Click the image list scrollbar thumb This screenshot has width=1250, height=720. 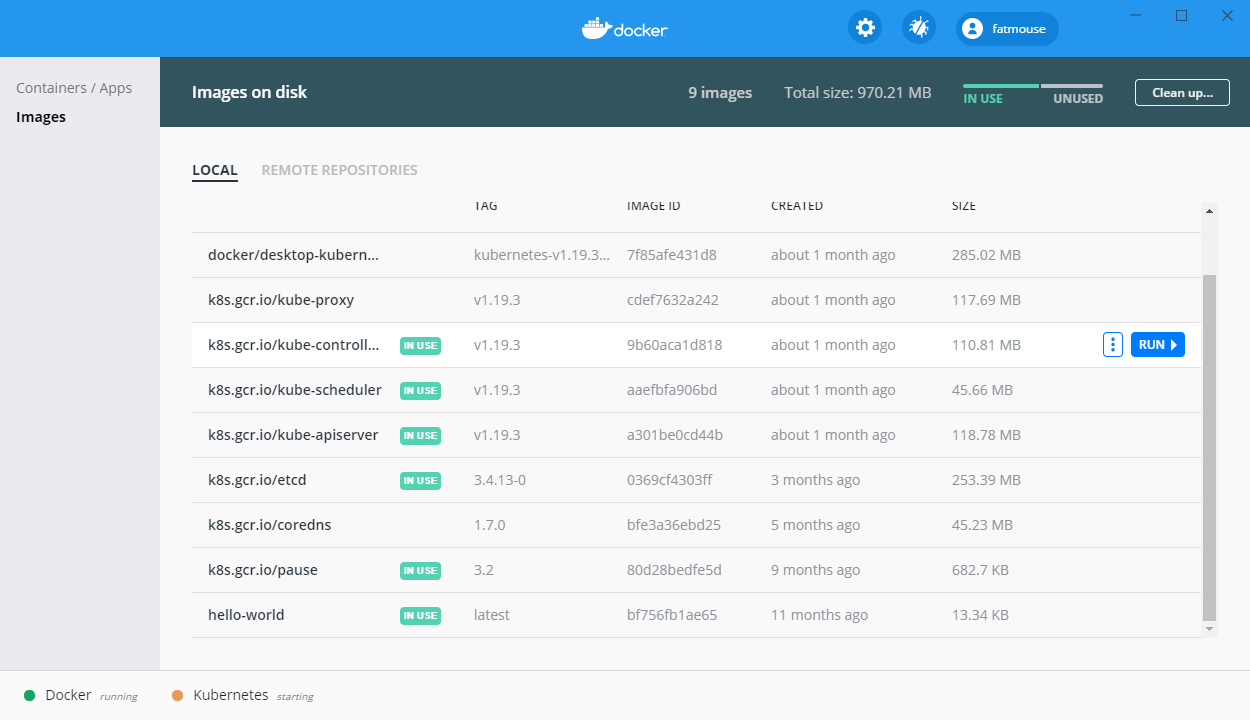(1210, 447)
